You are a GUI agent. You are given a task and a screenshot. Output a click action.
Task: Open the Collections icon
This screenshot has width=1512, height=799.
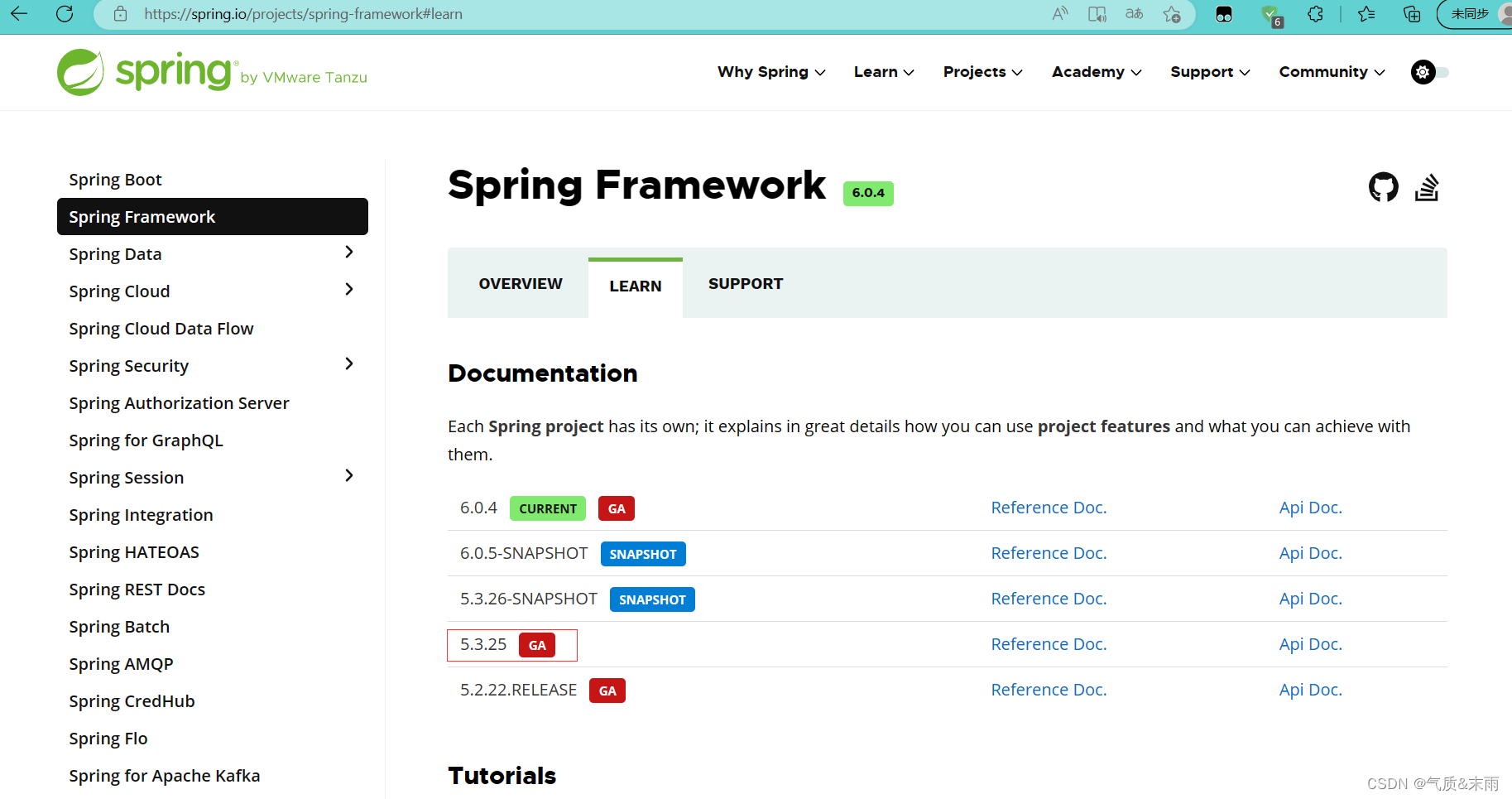[1412, 14]
